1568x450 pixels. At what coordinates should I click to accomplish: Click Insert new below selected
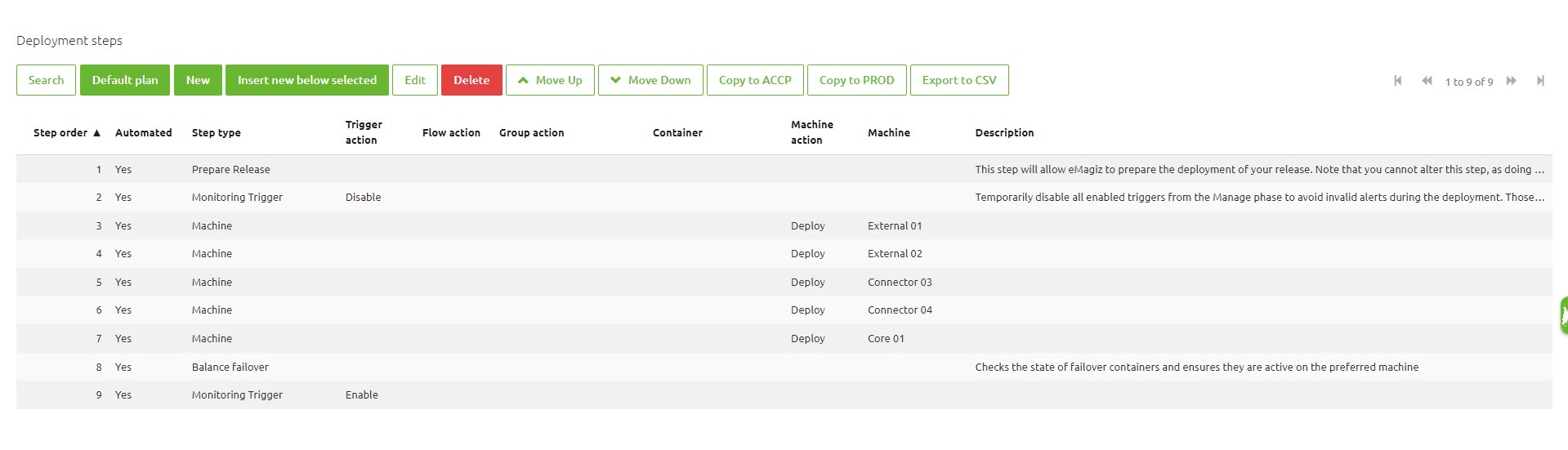point(307,80)
